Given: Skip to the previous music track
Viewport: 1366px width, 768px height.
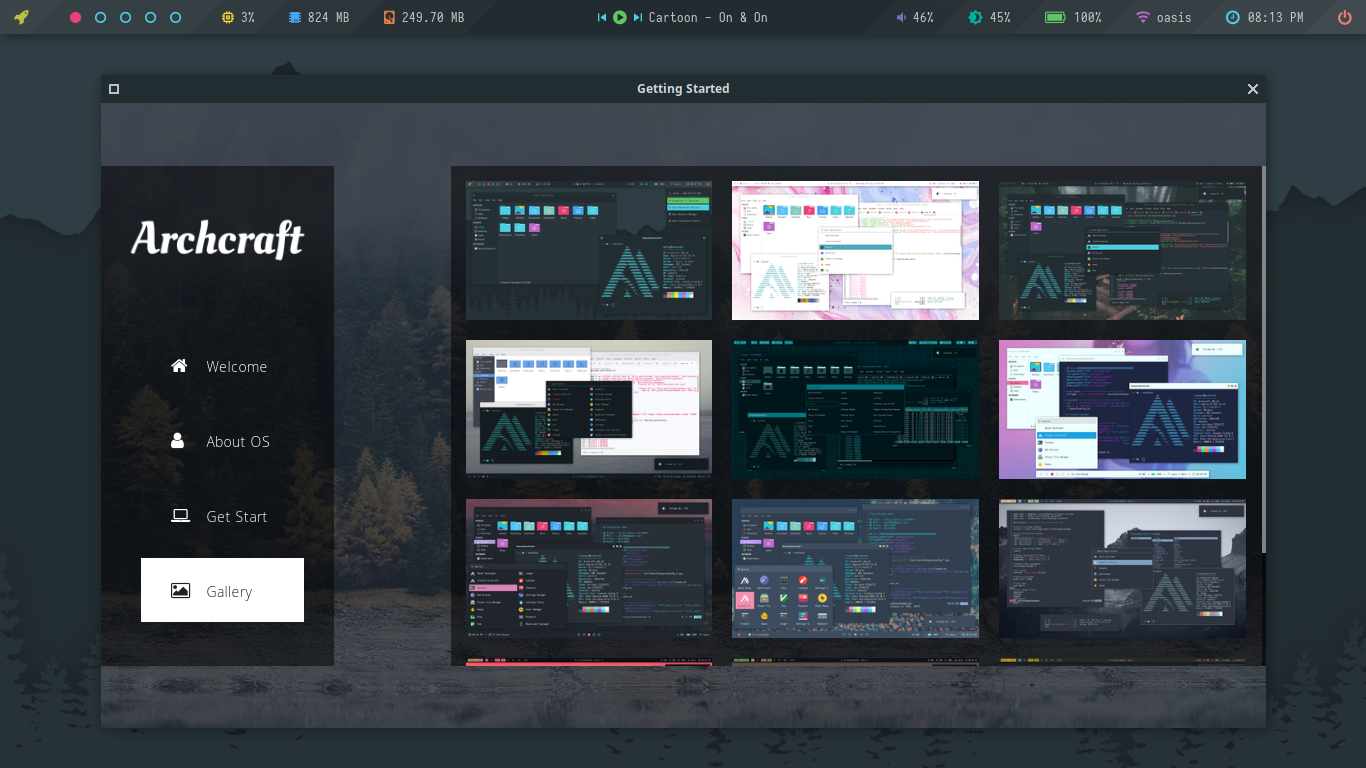Looking at the screenshot, I should click(602, 18).
